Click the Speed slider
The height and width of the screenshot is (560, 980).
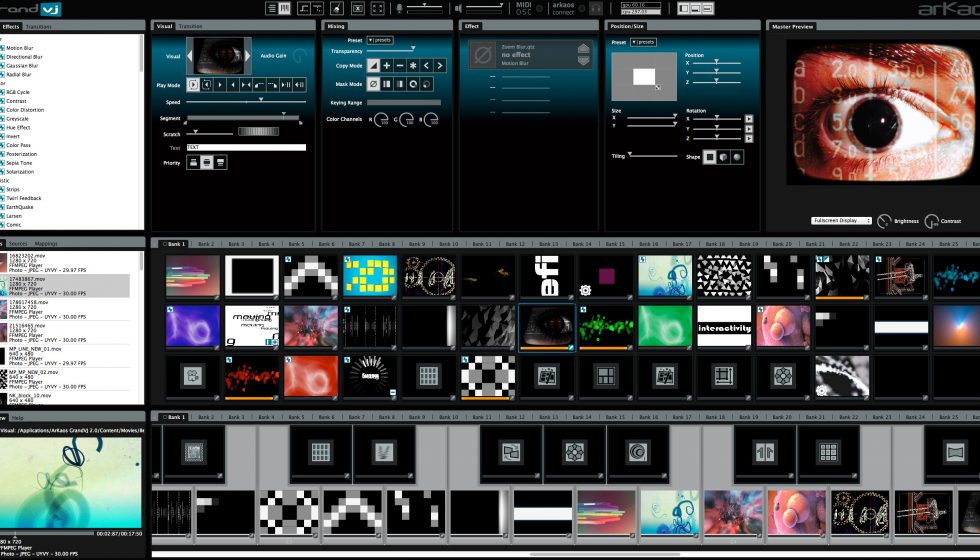click(x=246, y=101)
